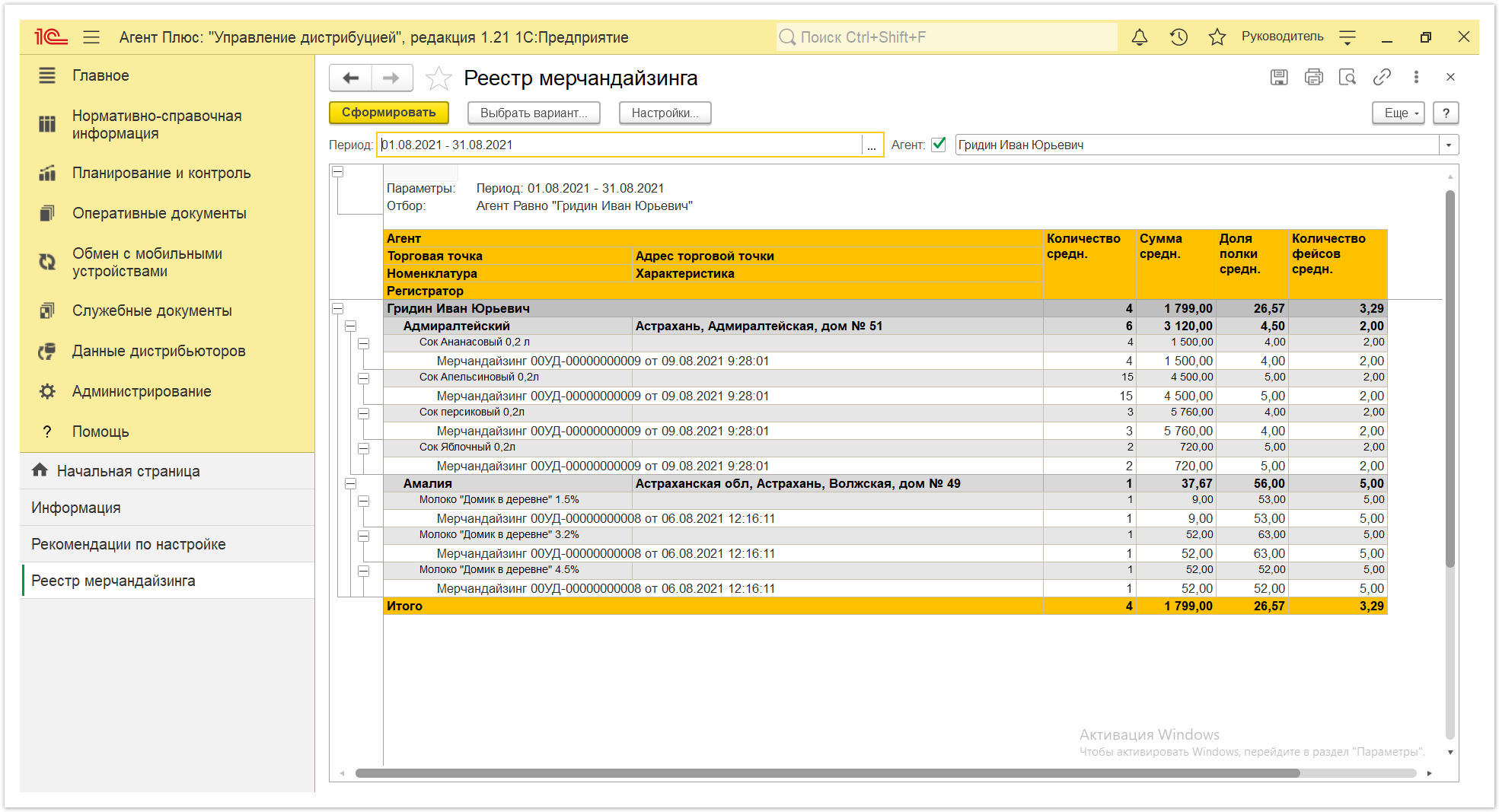This screenshot has height=812, width=1499.
Task: Switch to Рекомендации по настройке tab
Action: (x=167, y=544)
